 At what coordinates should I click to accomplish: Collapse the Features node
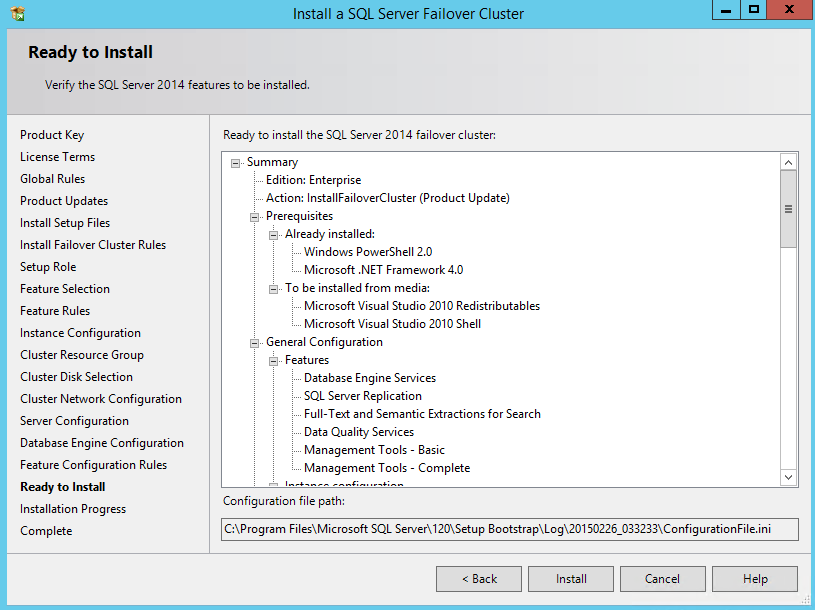[273, 361]
